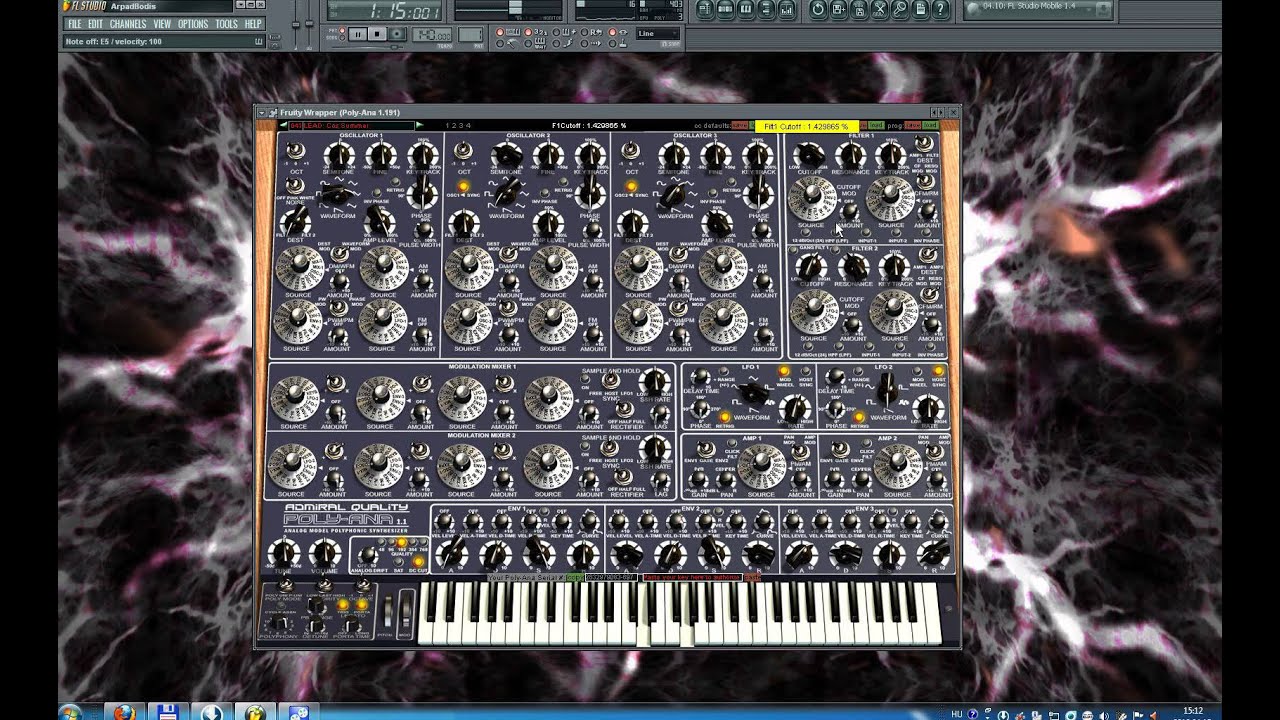This screenshot has height=720, width=1280.
Task: Click the Filter 1 Resonance knob
Action: click(851, 155)
